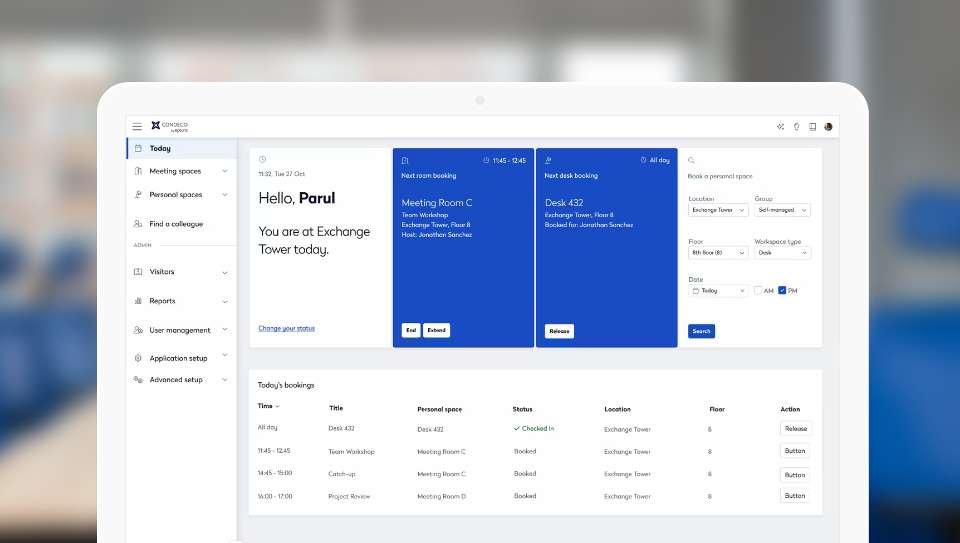The width and height of the screenshot is (960, 543).
Task: Open the Workspace type dropdown
Action: coord(782,253)
